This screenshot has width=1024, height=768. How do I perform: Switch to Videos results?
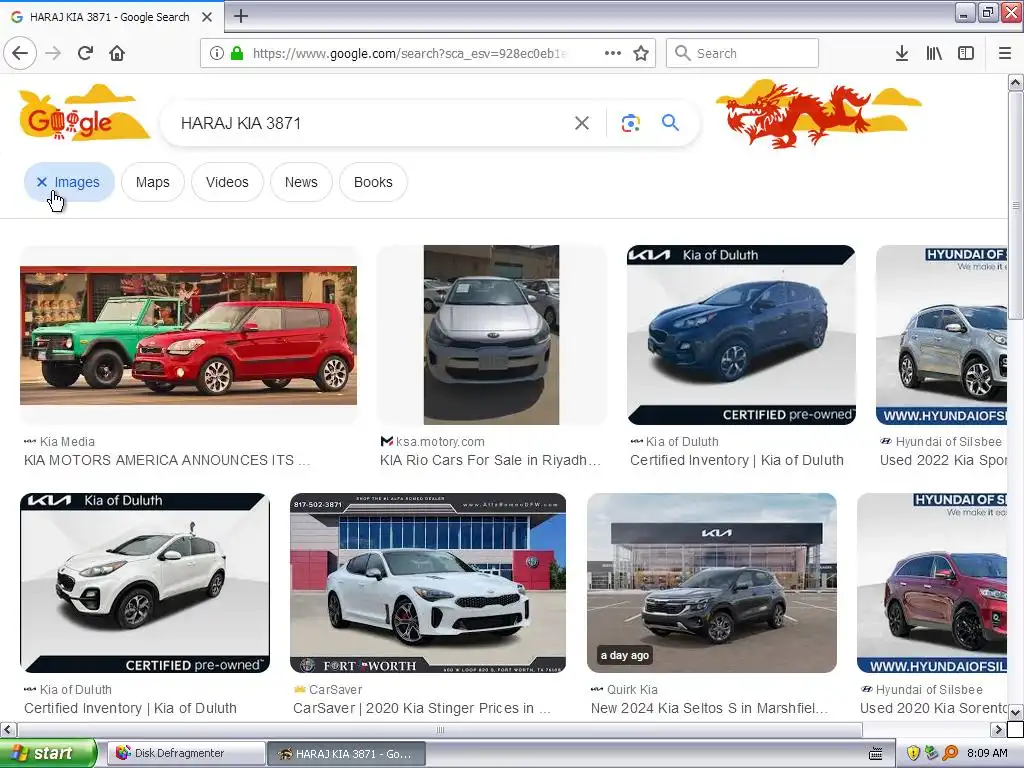(x=227, y=182)
